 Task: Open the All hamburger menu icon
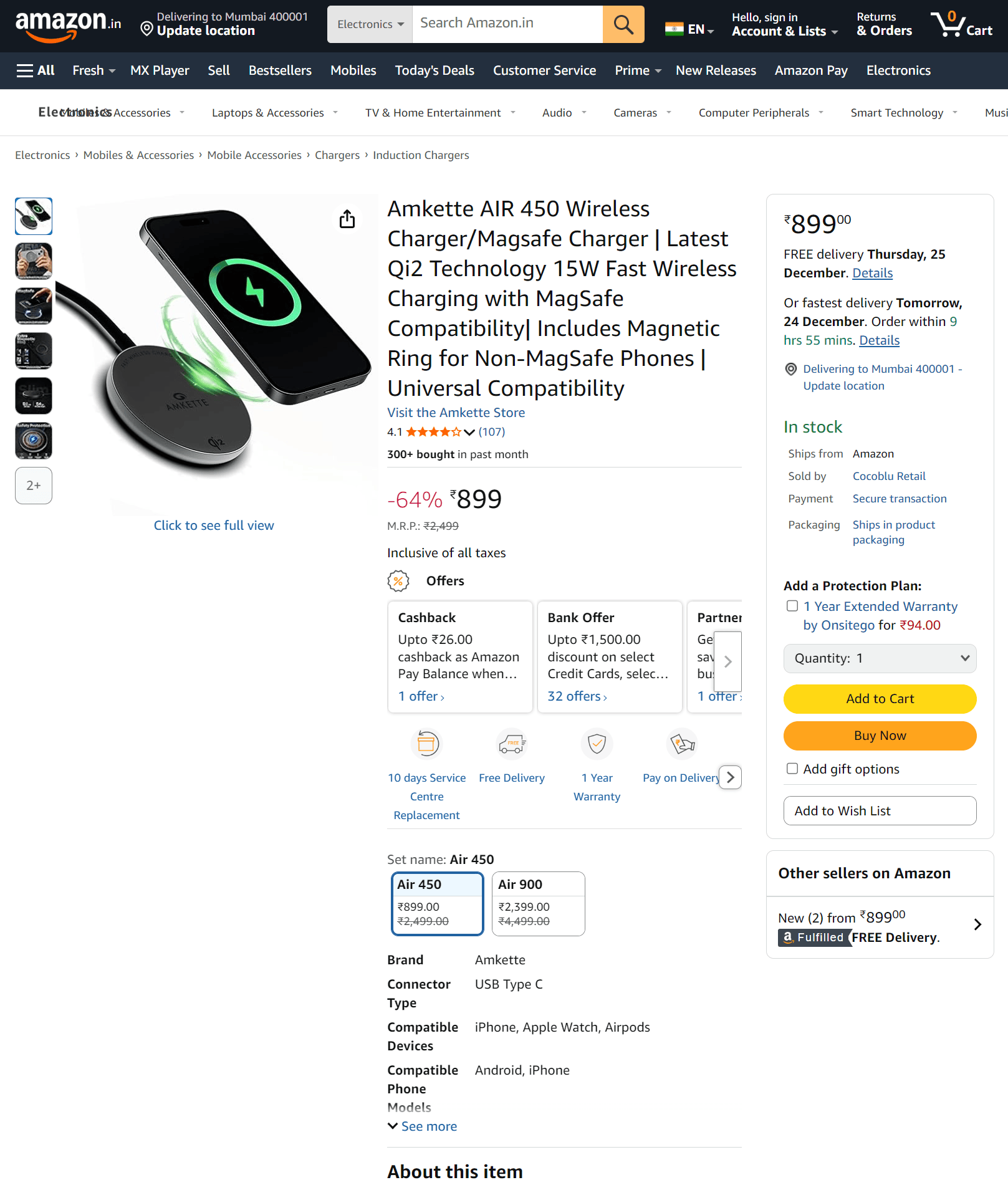[x=25, y=70]
